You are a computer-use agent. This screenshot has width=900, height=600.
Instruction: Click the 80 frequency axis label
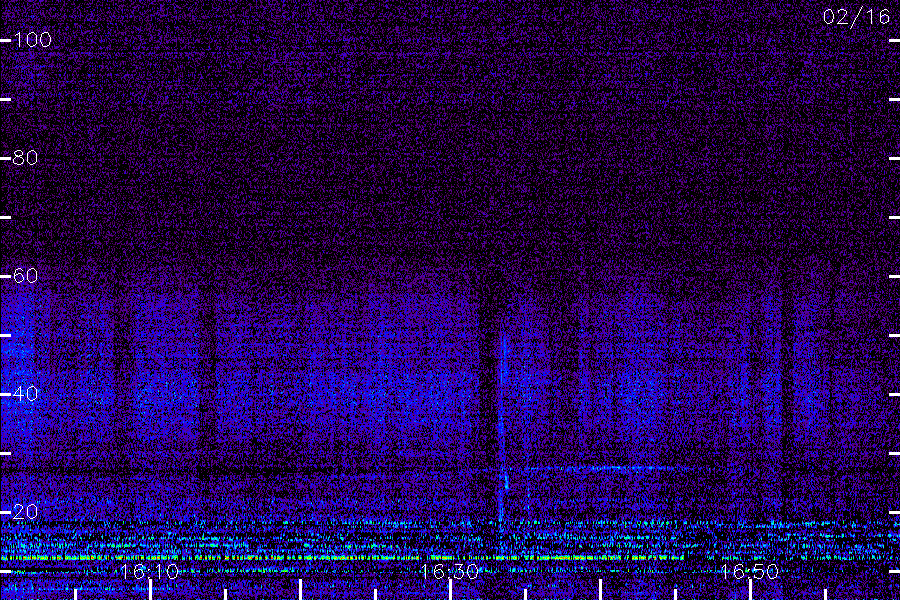(25, 157)
